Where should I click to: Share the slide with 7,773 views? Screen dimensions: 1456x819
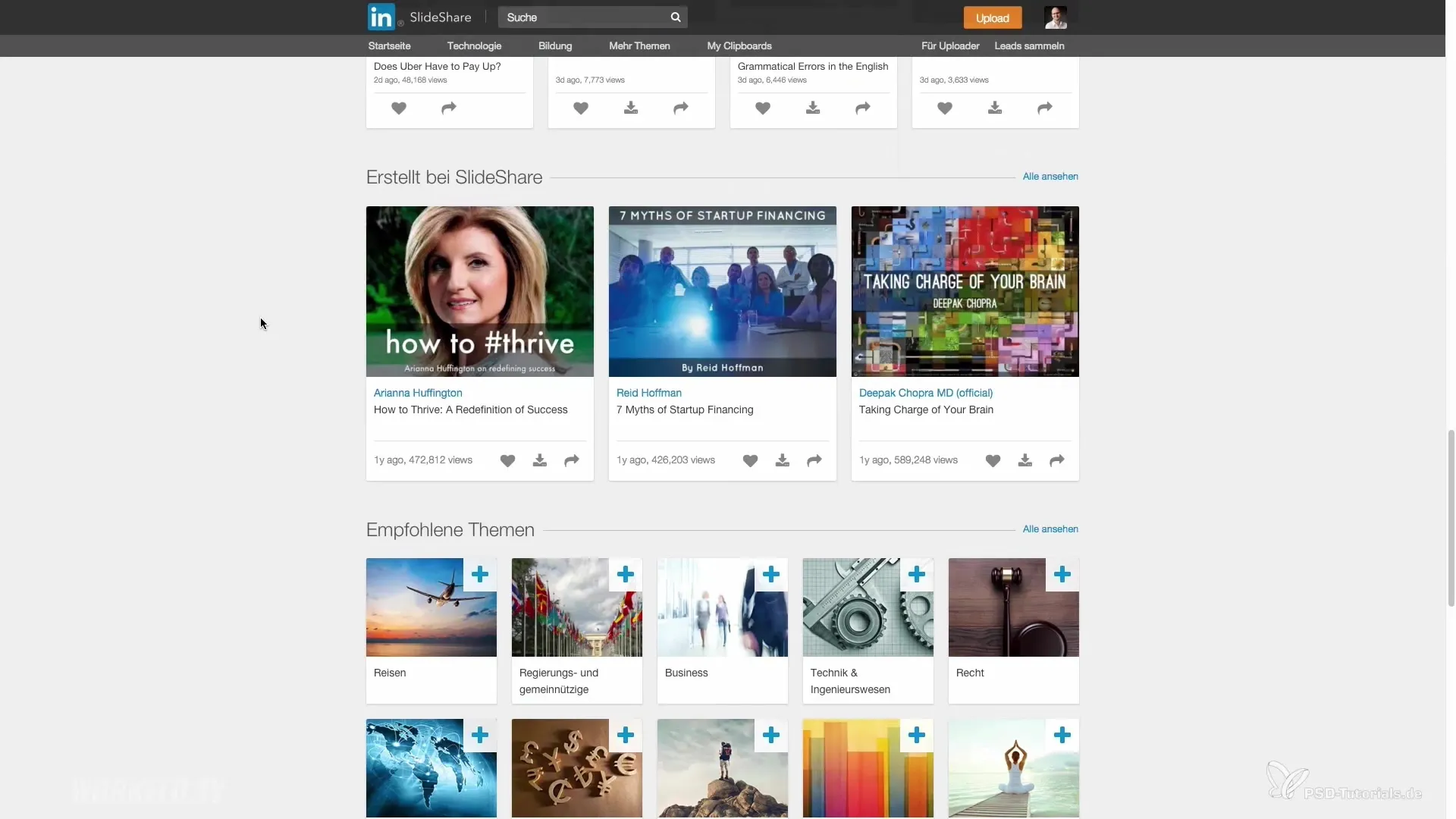click(681, 108)
